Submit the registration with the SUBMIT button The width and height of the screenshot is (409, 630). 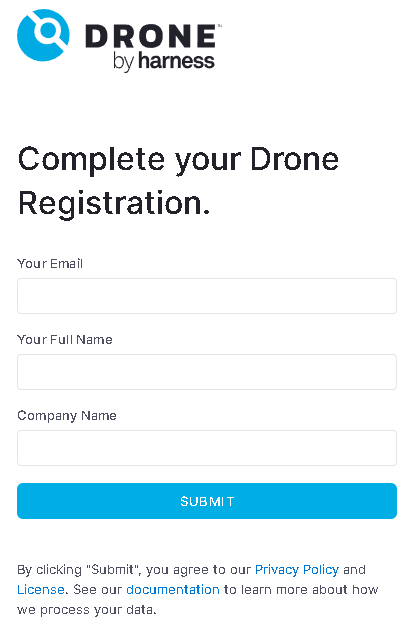(207, 501)
